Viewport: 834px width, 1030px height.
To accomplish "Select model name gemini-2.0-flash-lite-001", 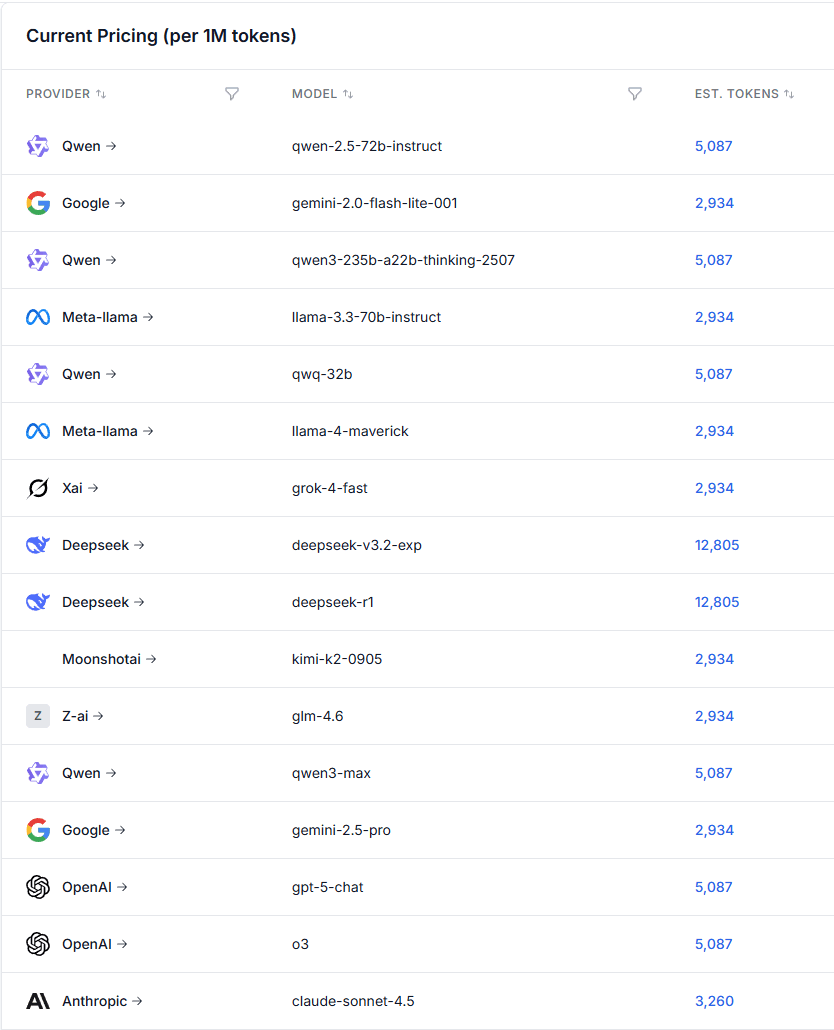I will coord(374,203).
